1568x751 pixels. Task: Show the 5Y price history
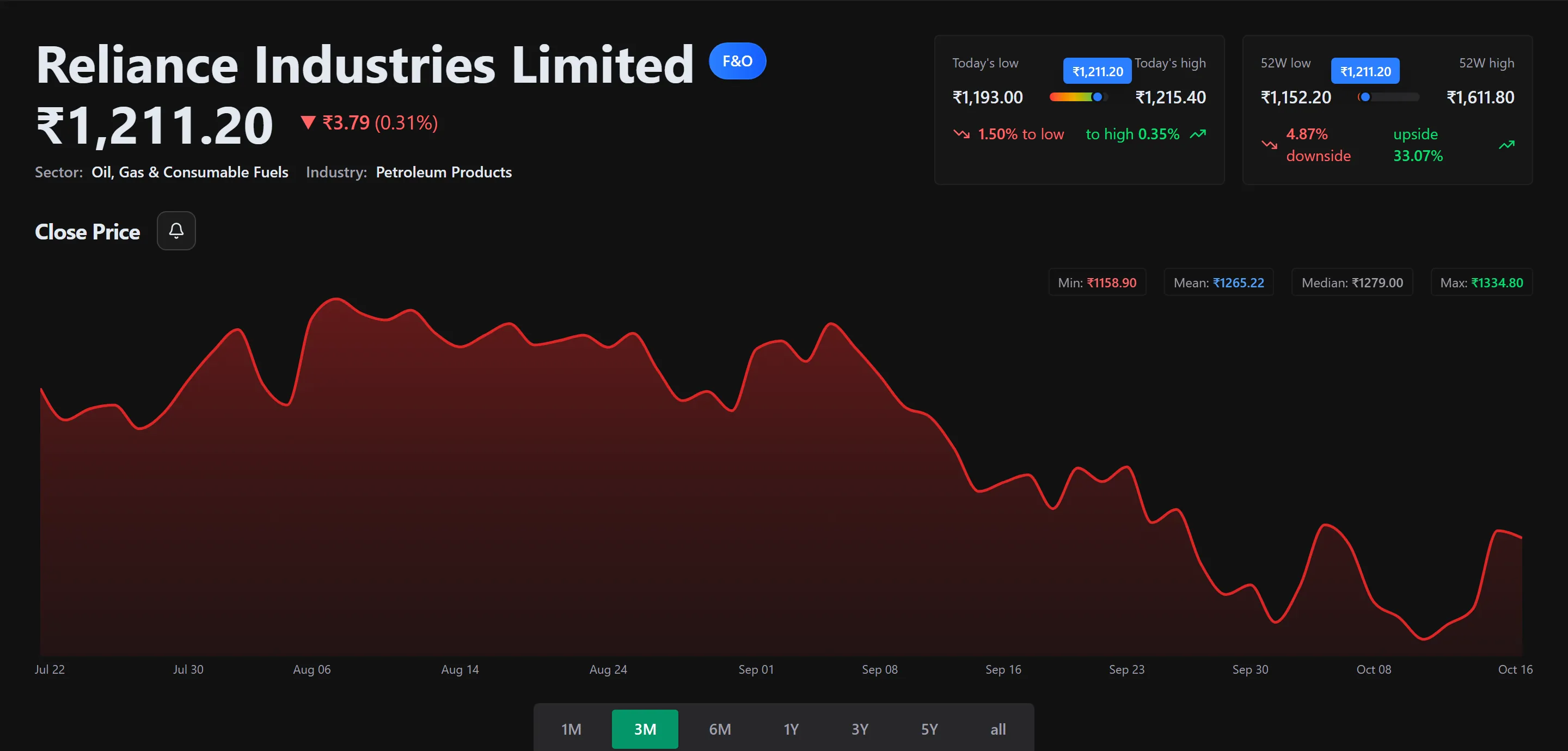[929, 729]
